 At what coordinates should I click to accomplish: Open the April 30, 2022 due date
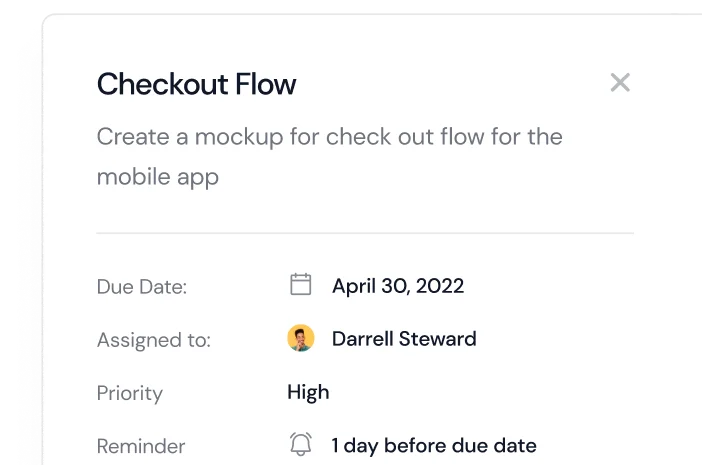click(x=397, y=286)
